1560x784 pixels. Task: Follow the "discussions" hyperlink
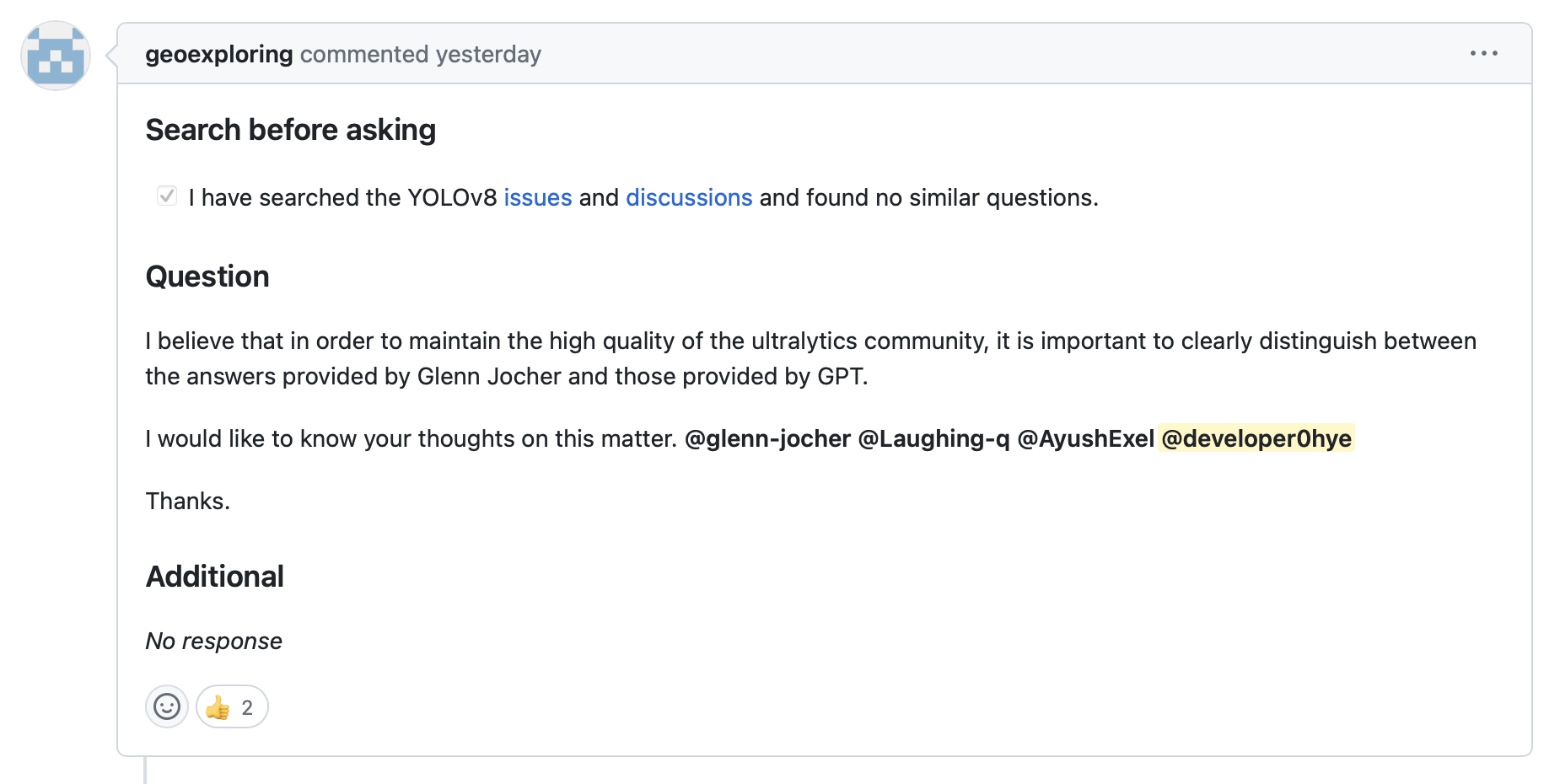tap(688, 197)
